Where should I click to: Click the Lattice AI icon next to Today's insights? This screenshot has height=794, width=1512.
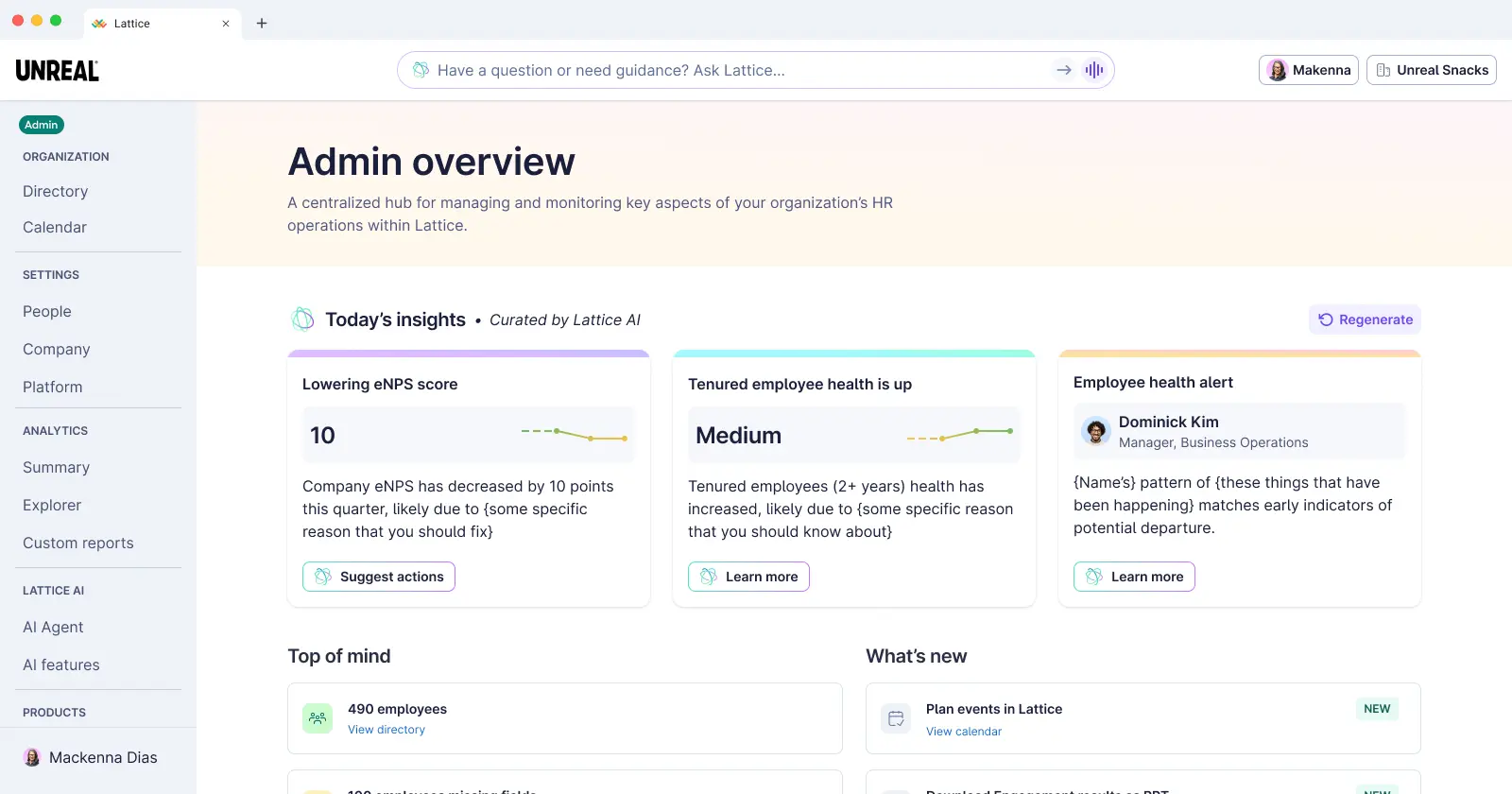302,319
